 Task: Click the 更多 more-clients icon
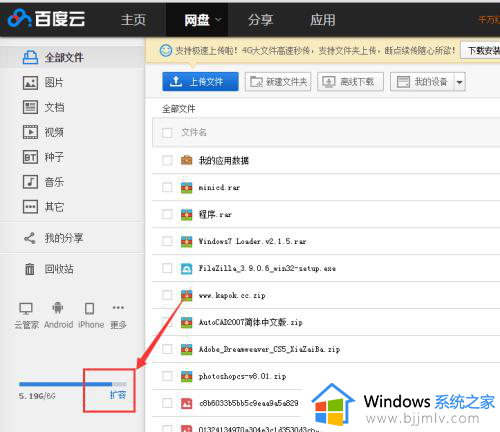[x=118, y=307]
